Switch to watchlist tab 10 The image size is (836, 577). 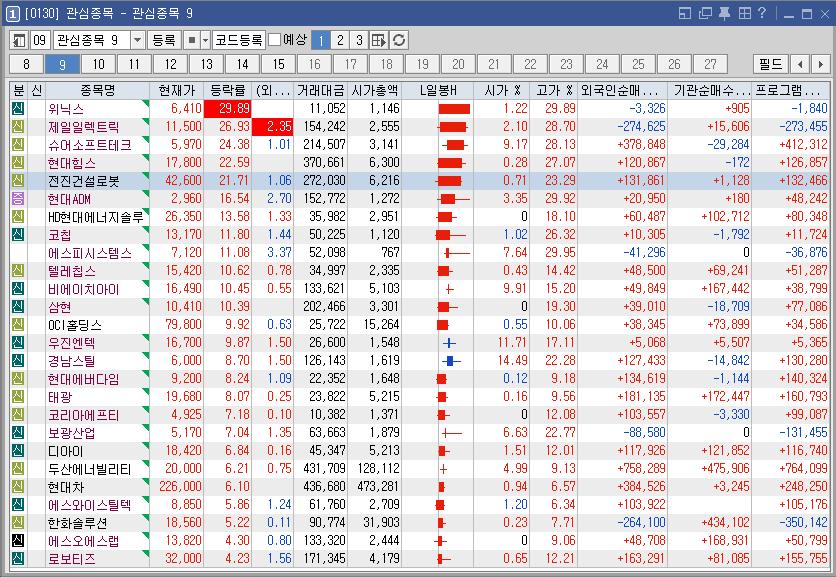pos(99,65)
